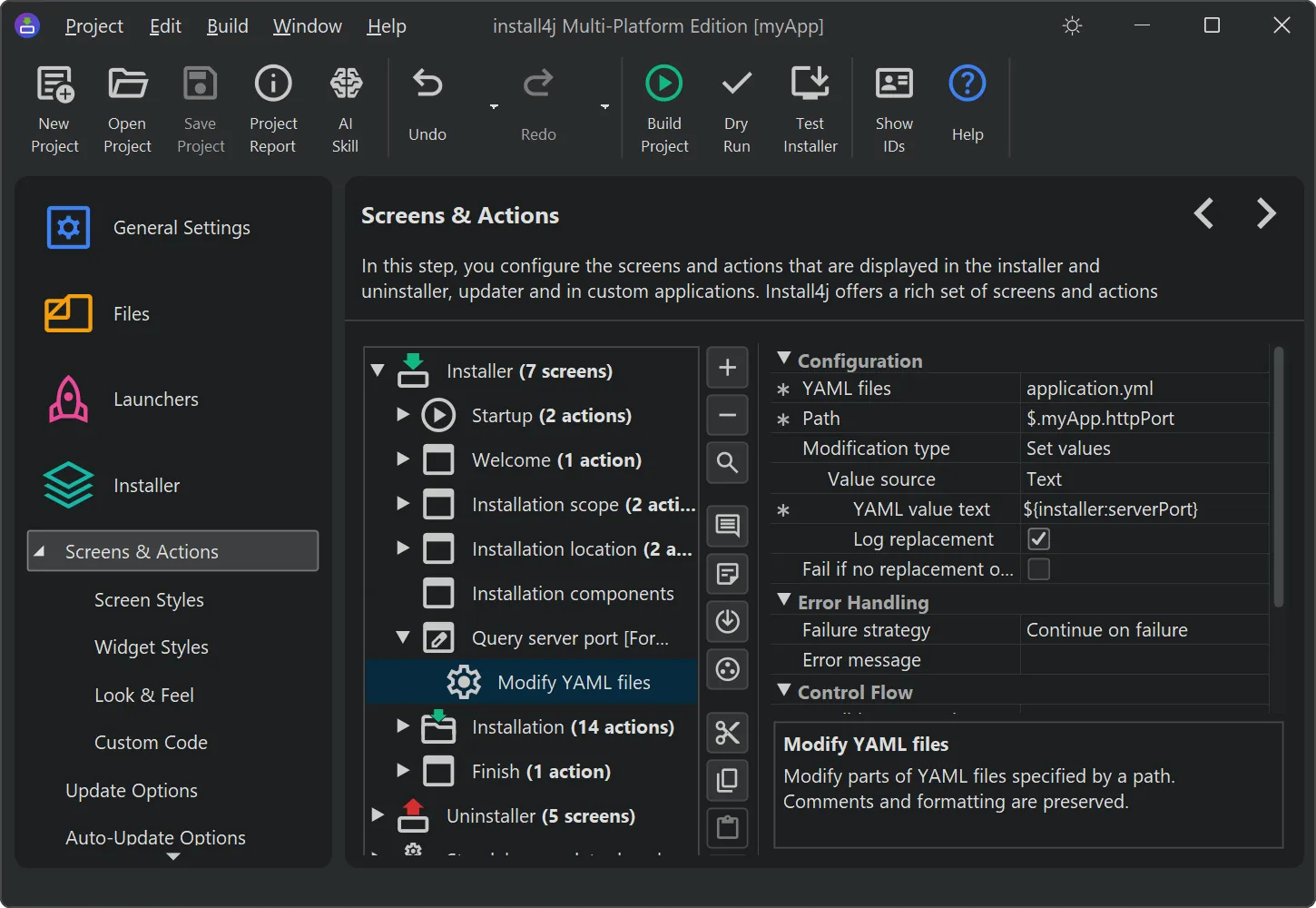Uncheck the Log replacement checkbox

pos(1038,539)
